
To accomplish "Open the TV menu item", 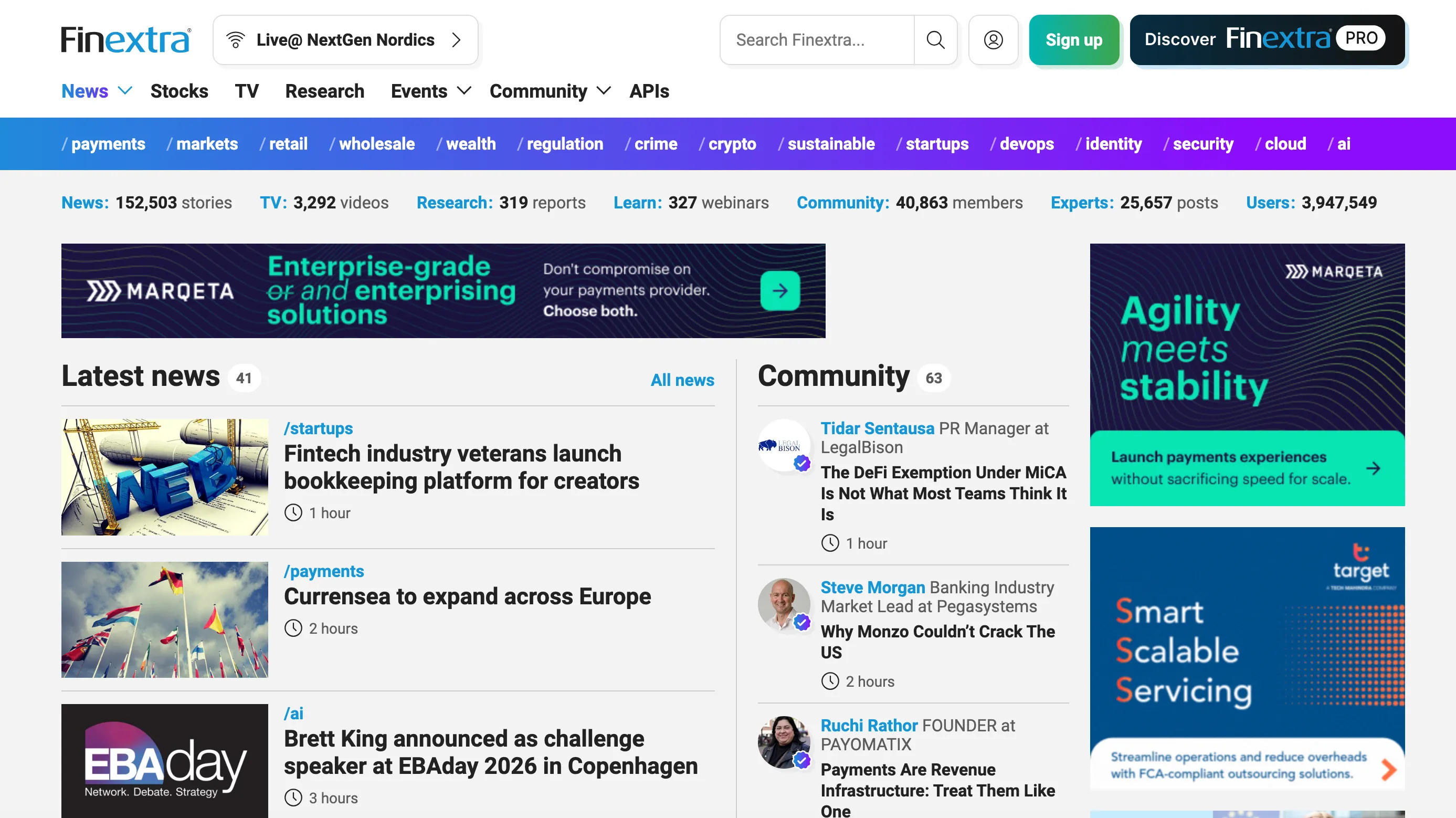I will point(247,91).
